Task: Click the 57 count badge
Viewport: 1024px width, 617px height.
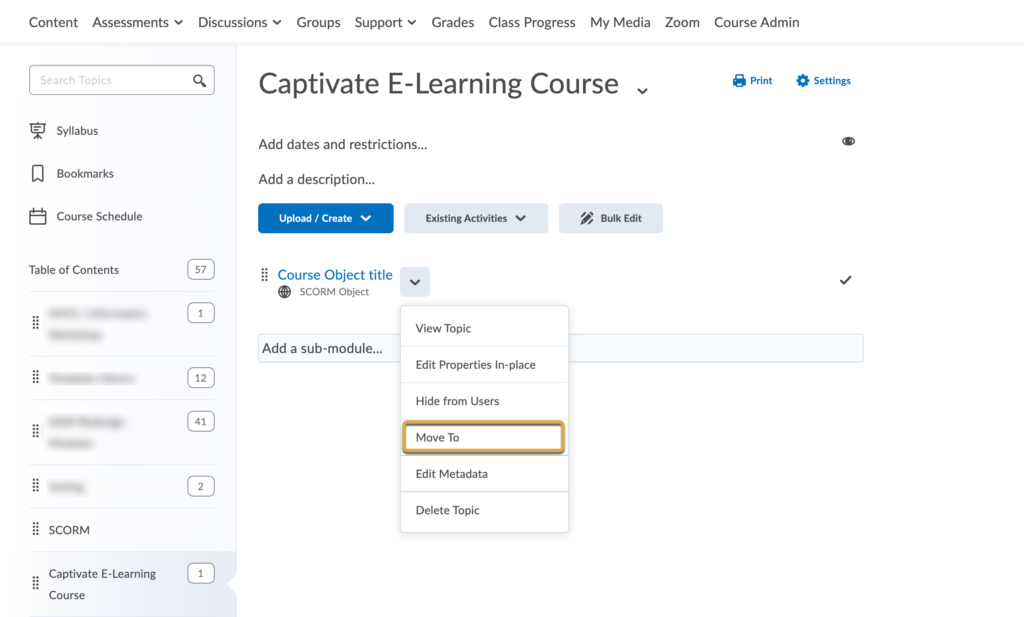Action: click(200, 270)
